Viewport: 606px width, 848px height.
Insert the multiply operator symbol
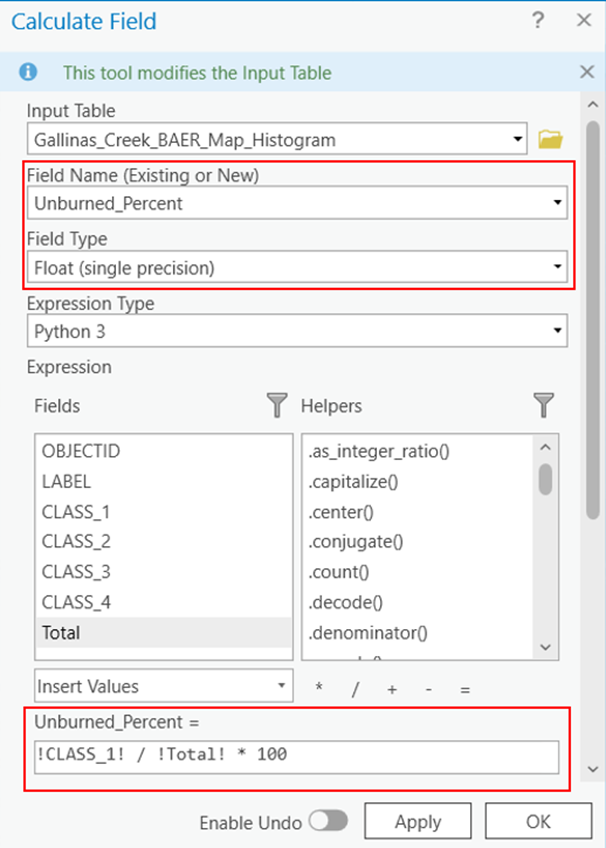tap(318, 689)
